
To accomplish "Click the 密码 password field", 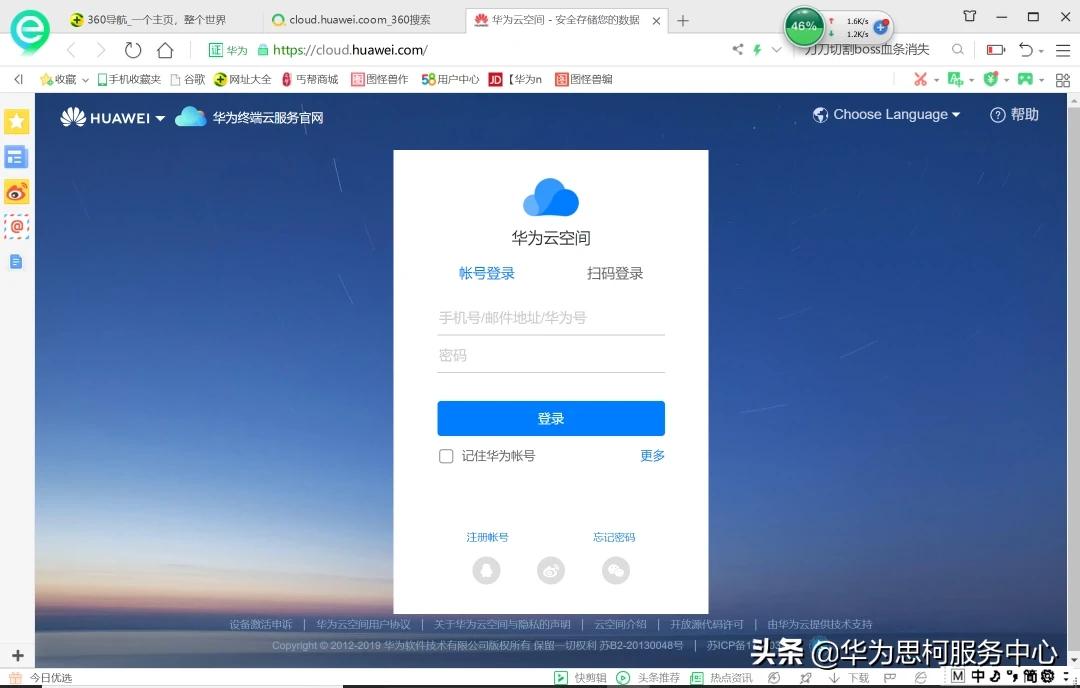I will coord(551,355).
